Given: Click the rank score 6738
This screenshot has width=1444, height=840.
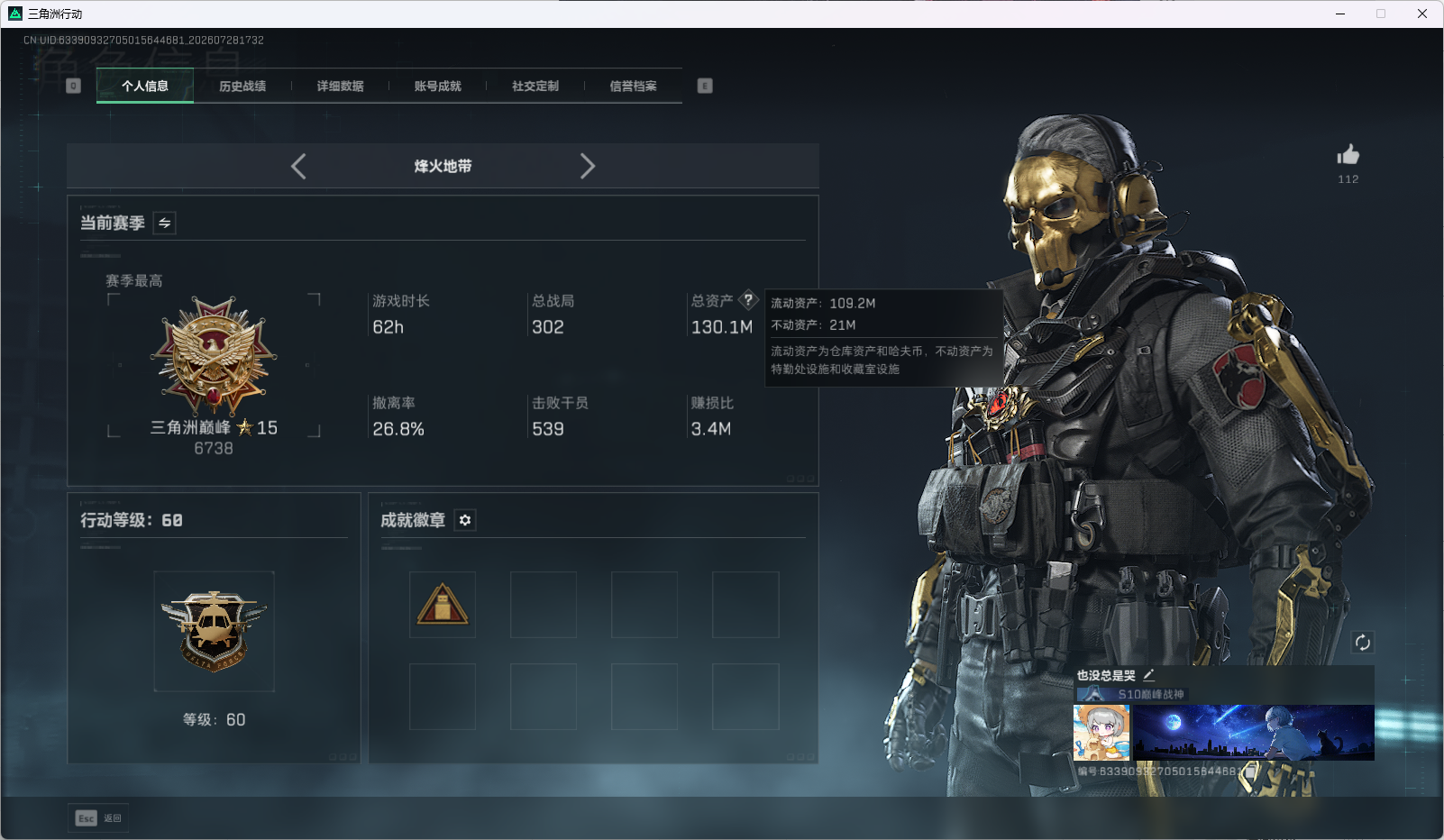Looking at the screenshot, I should tap(214, 448).
